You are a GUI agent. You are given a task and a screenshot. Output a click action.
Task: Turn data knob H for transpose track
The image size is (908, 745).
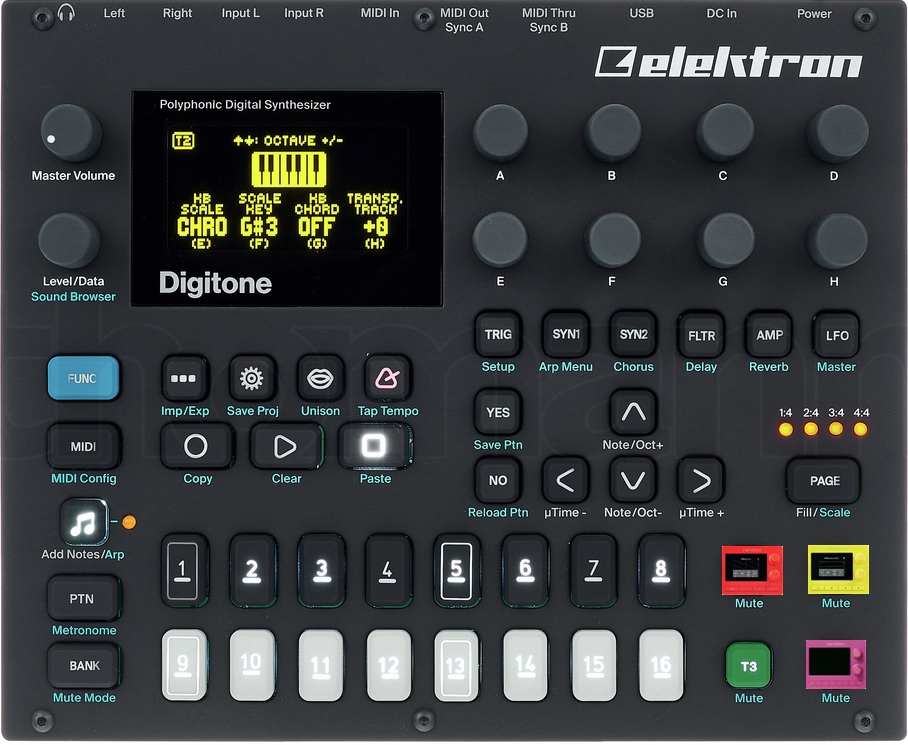837,240
